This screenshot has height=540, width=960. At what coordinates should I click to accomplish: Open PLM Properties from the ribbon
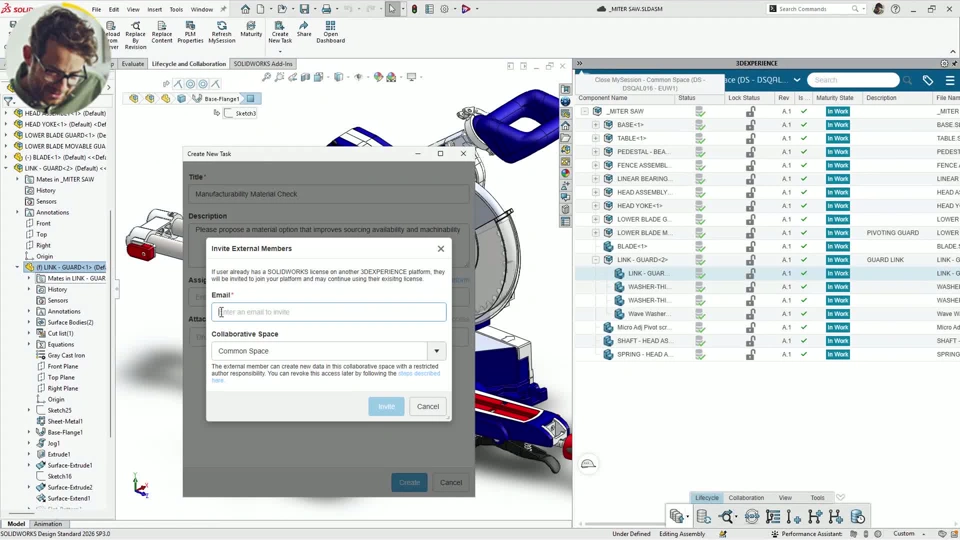[x=190, y=32]
